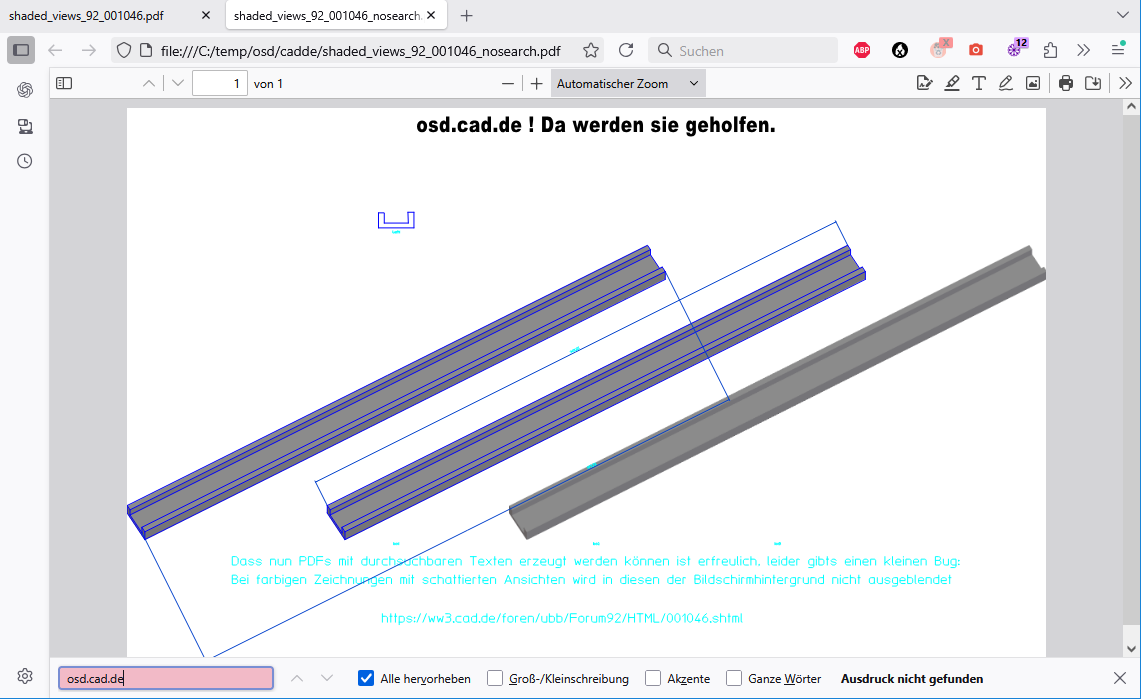The height and width of the screenshot is (699, 1141).
Task: Select the add text tool
Action: pos(979,84)
